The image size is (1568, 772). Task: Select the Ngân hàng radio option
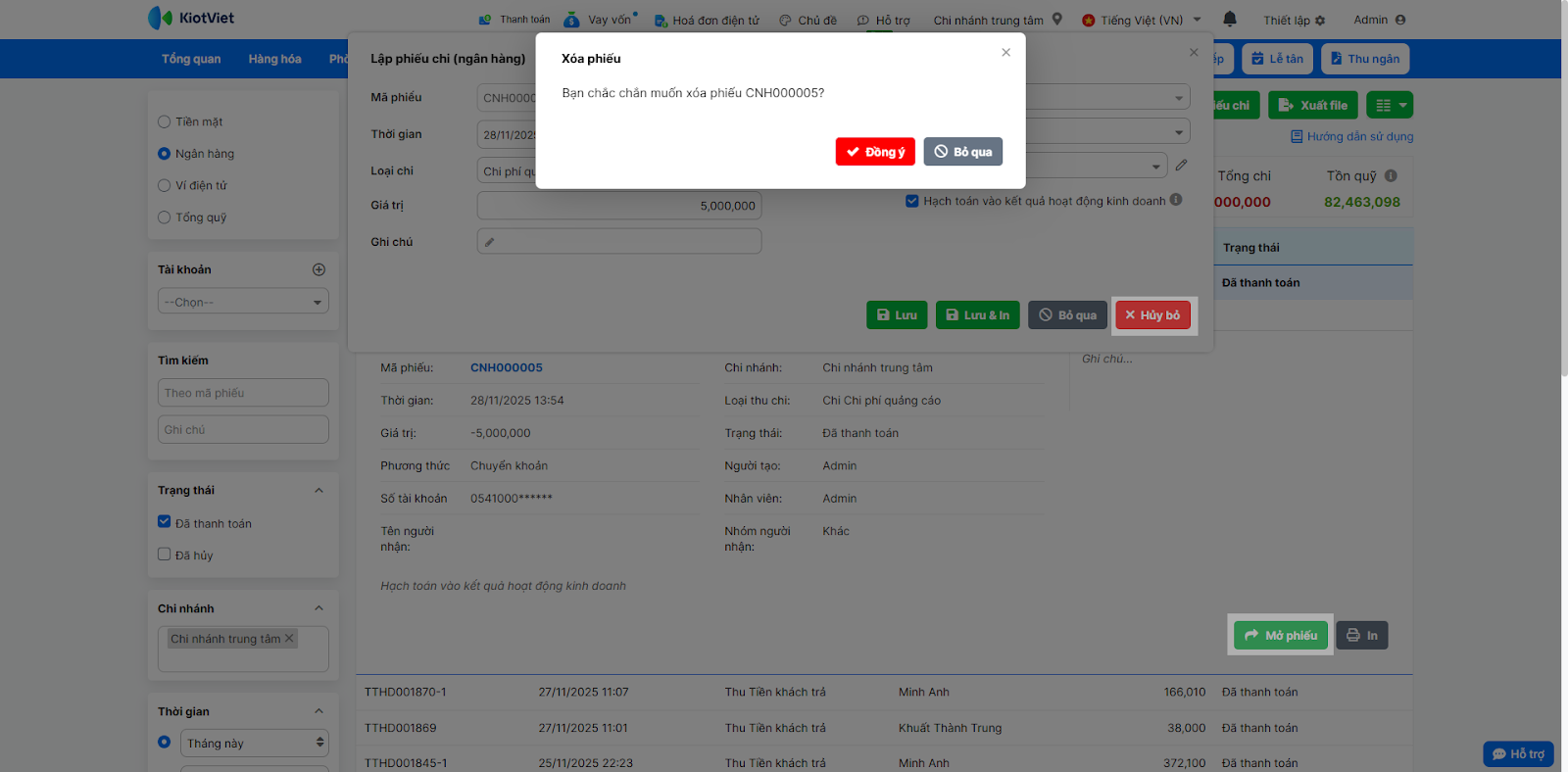point(165,154)
